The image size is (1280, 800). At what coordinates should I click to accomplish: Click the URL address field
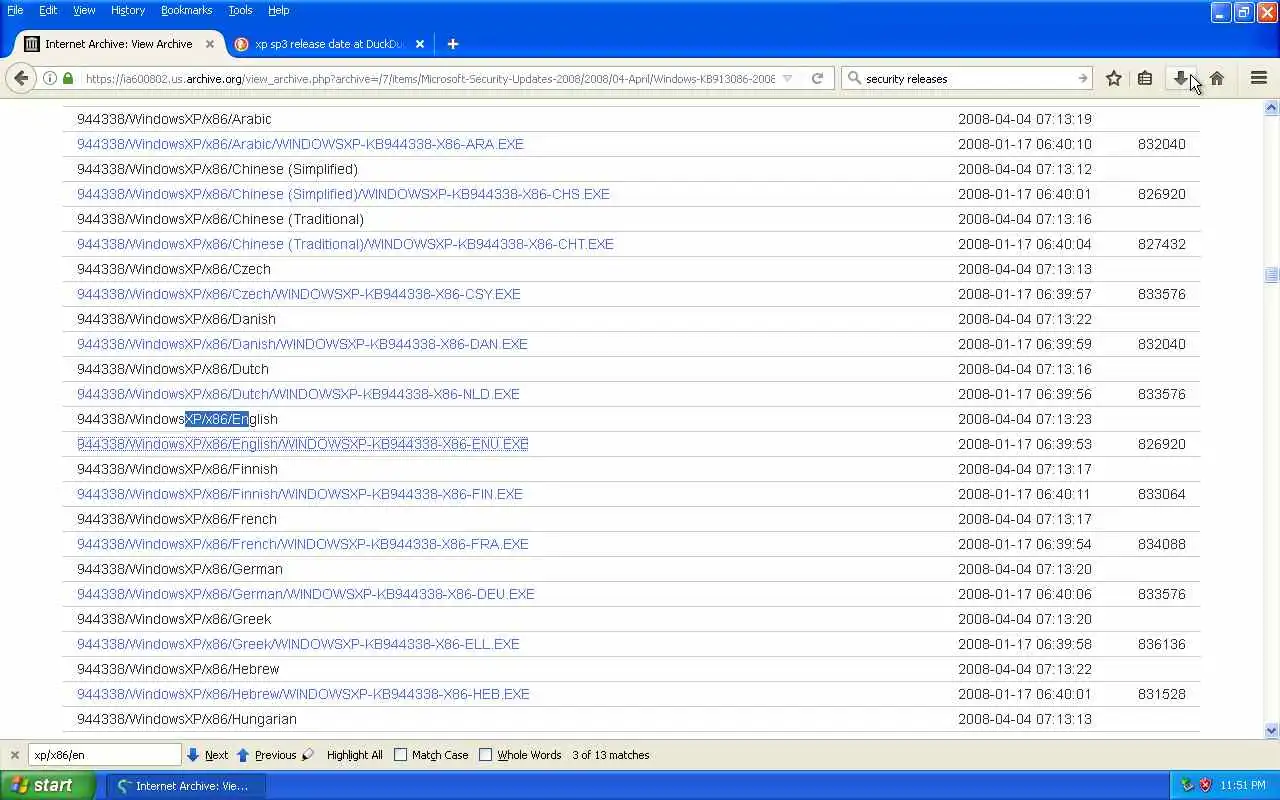(x=430, y=78)
